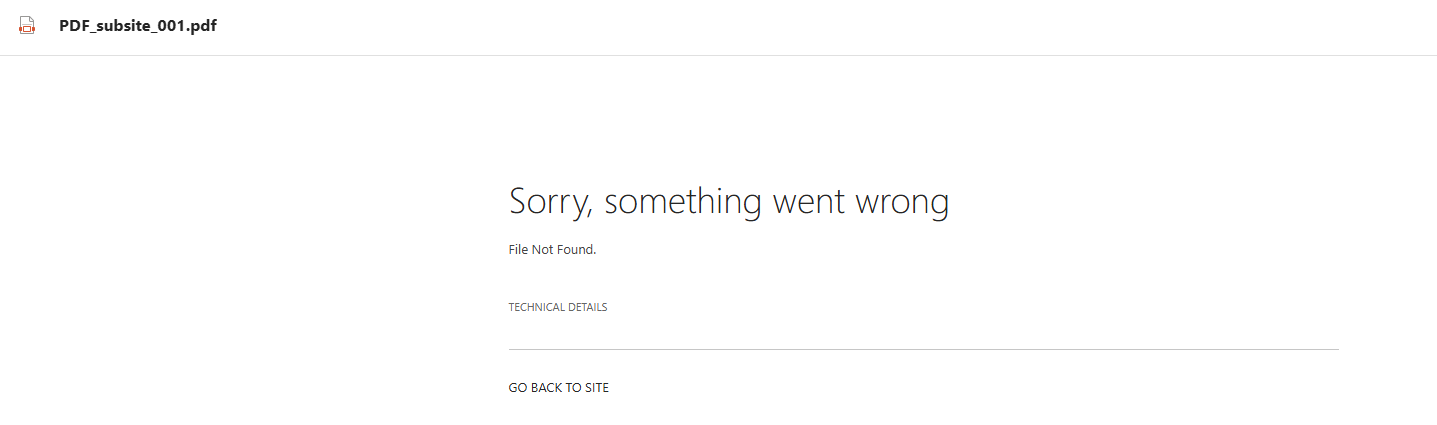
Task: Click the 'File Not Found.' message
Action: (552, 249)
